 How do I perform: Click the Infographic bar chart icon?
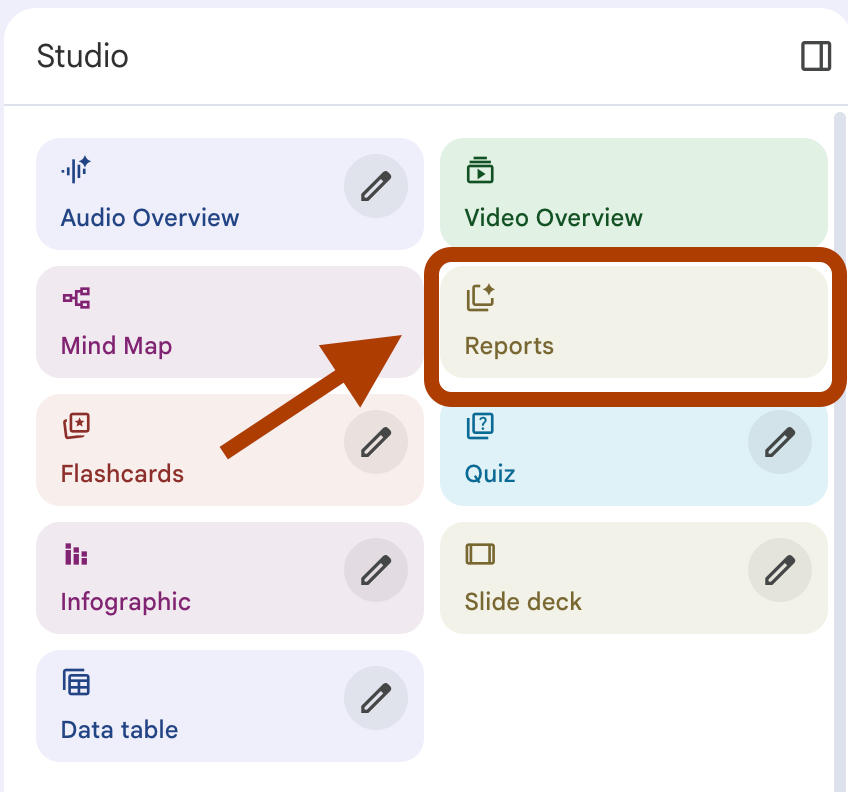[76, 553]
